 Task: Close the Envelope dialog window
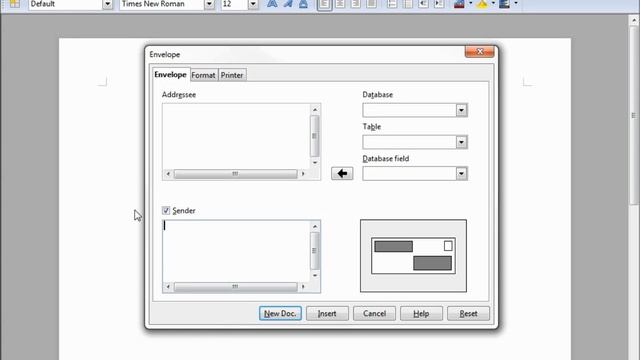pyautogui.click(x=480, y=51)
